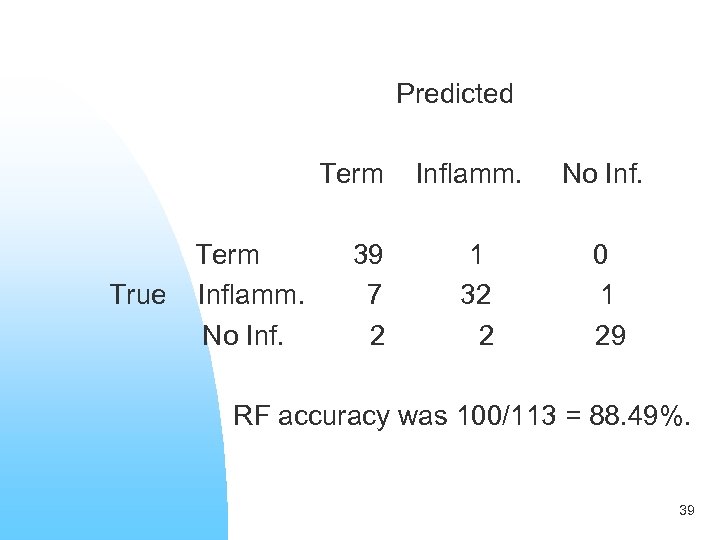
Task: Click the RF accuracy summary sentence
Action: (461, 415)
